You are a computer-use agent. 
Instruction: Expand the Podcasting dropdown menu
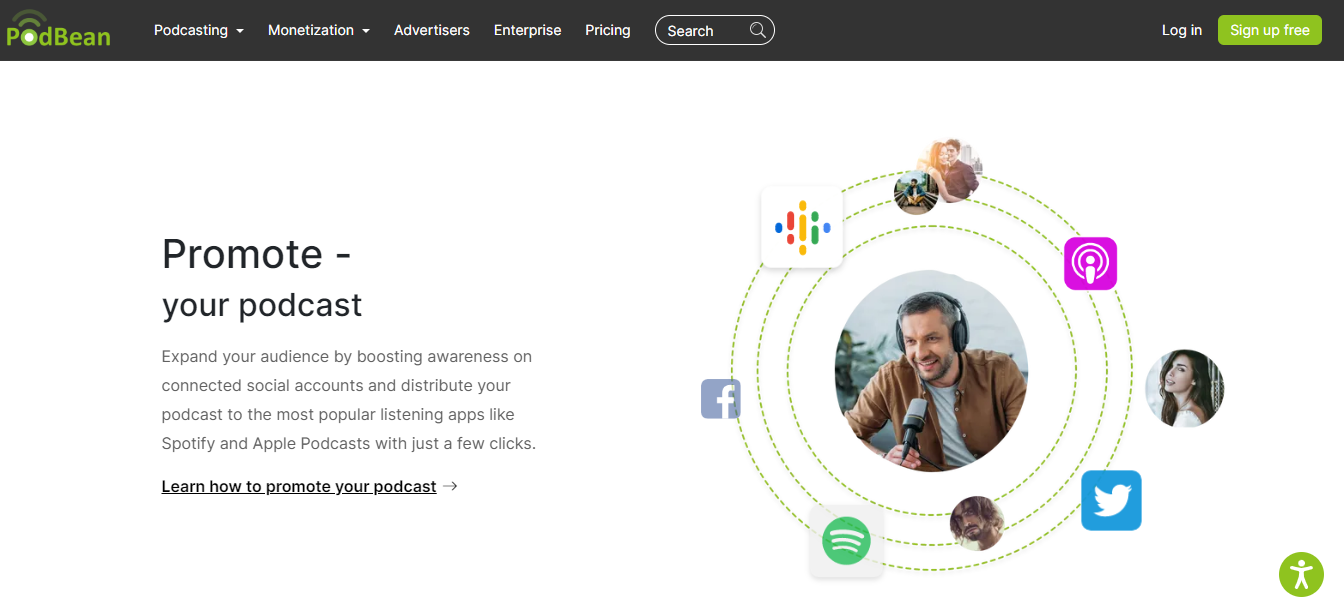pos(199,30)
